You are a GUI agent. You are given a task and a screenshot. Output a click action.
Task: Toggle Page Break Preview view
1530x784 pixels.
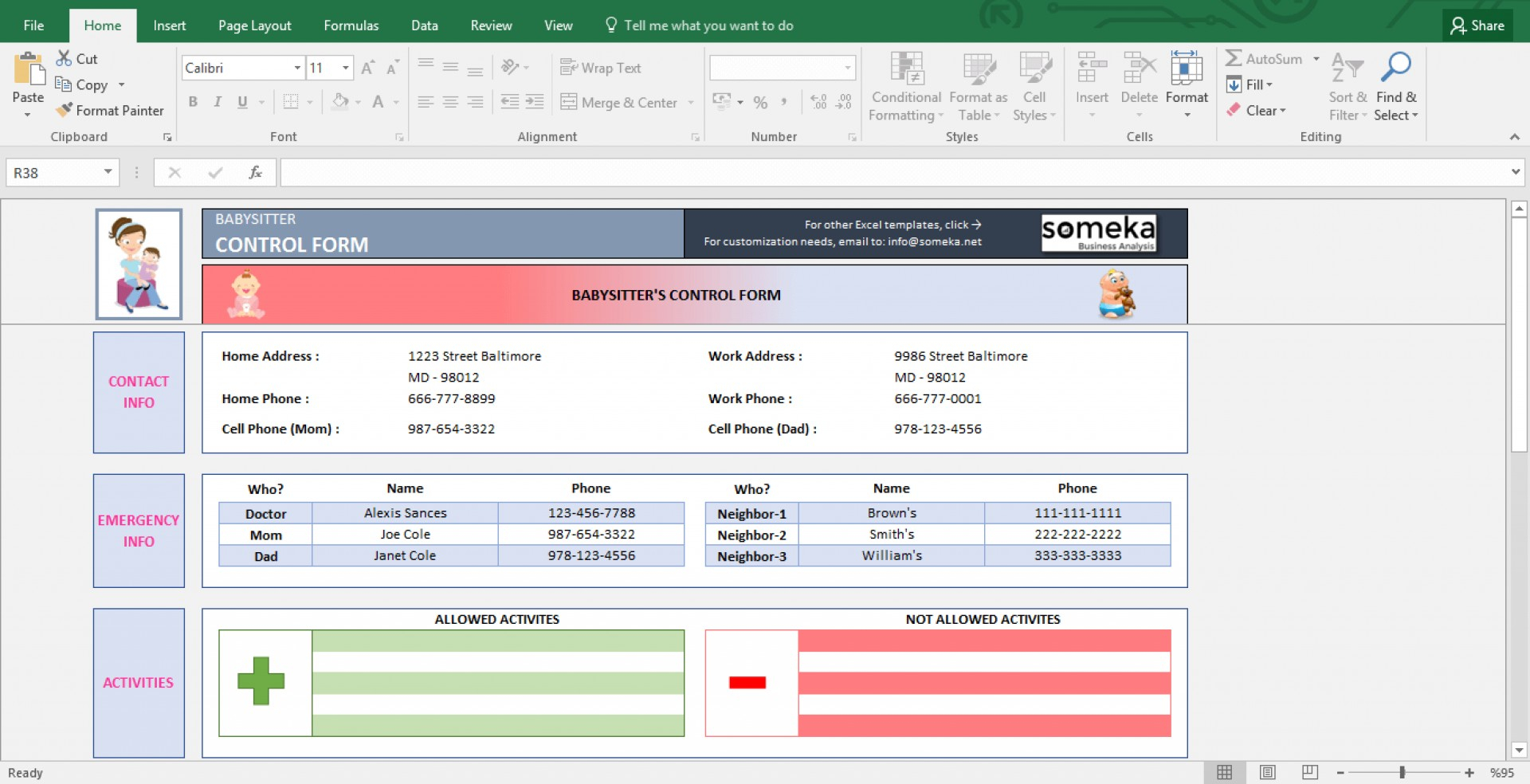tap(1309, 772)
